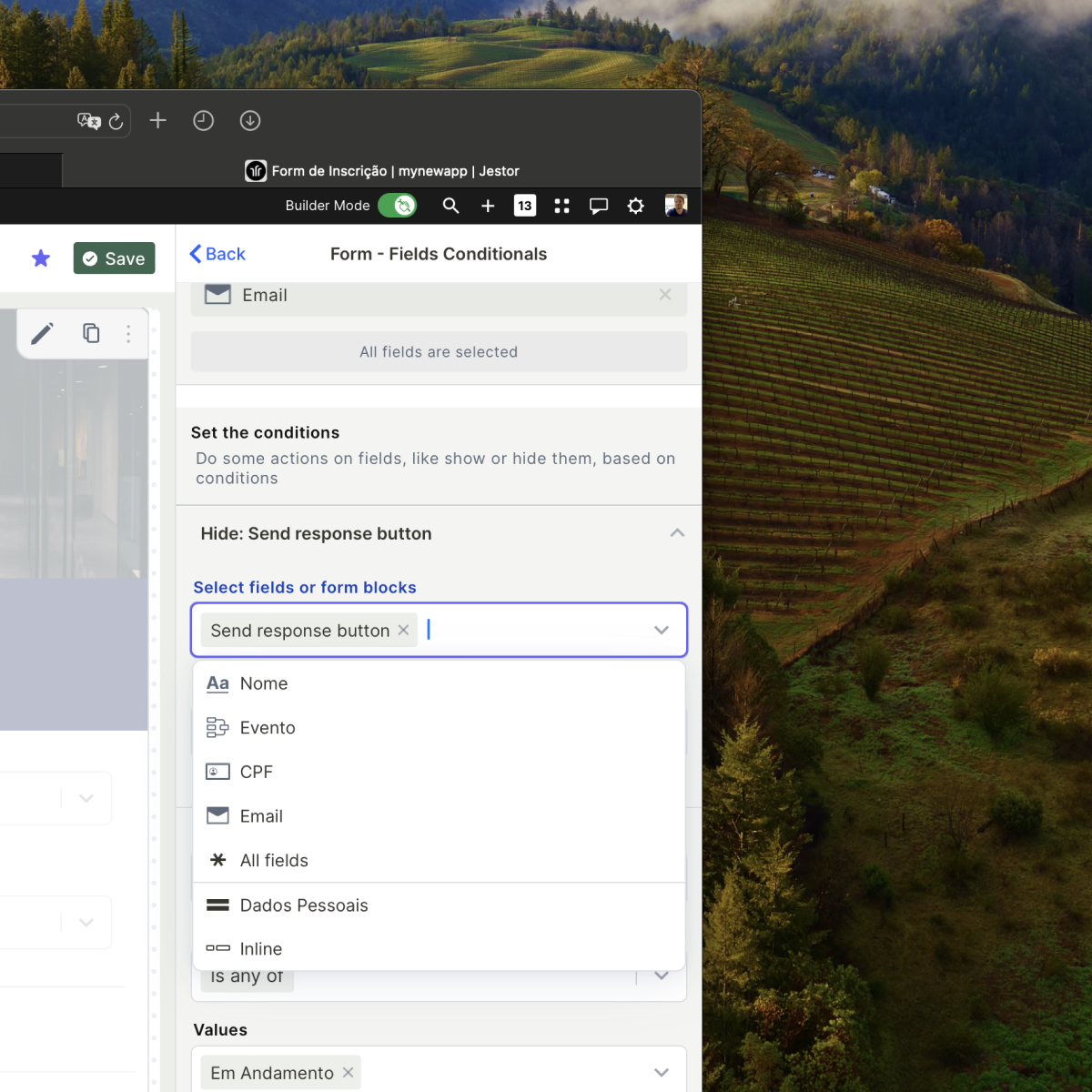Image resolution: width=1092 pixels, height=1092 pixels.
Task: Choose All fields from the list
Action: coord(439,860)
